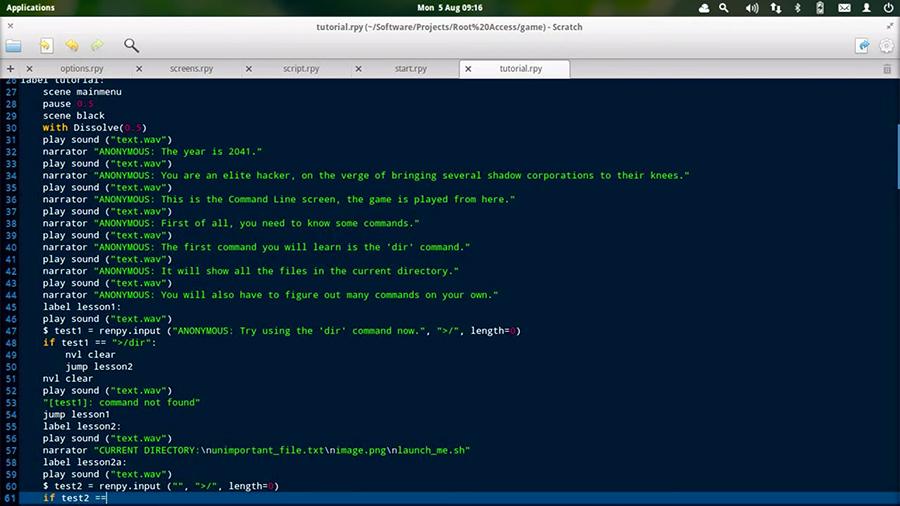Click the Share/export icon in the toolbar
Screen dimensions: 900x506
[862, 45]
